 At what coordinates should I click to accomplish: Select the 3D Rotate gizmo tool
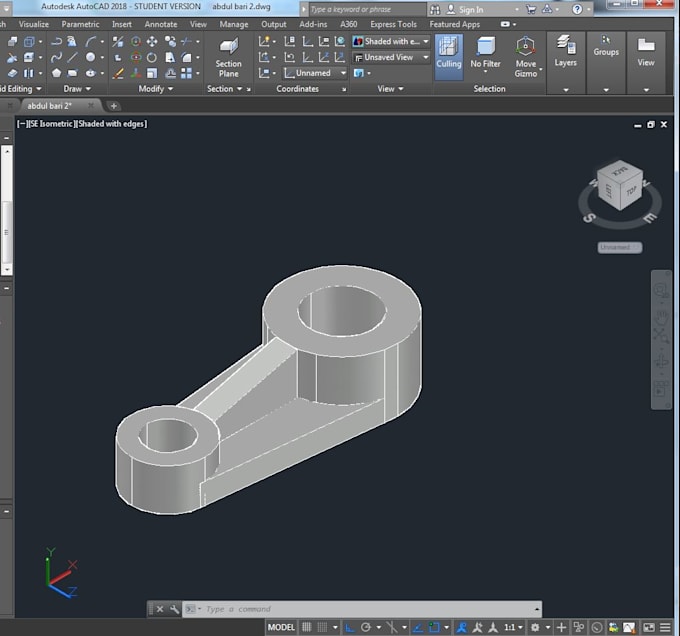pos(136,57)
